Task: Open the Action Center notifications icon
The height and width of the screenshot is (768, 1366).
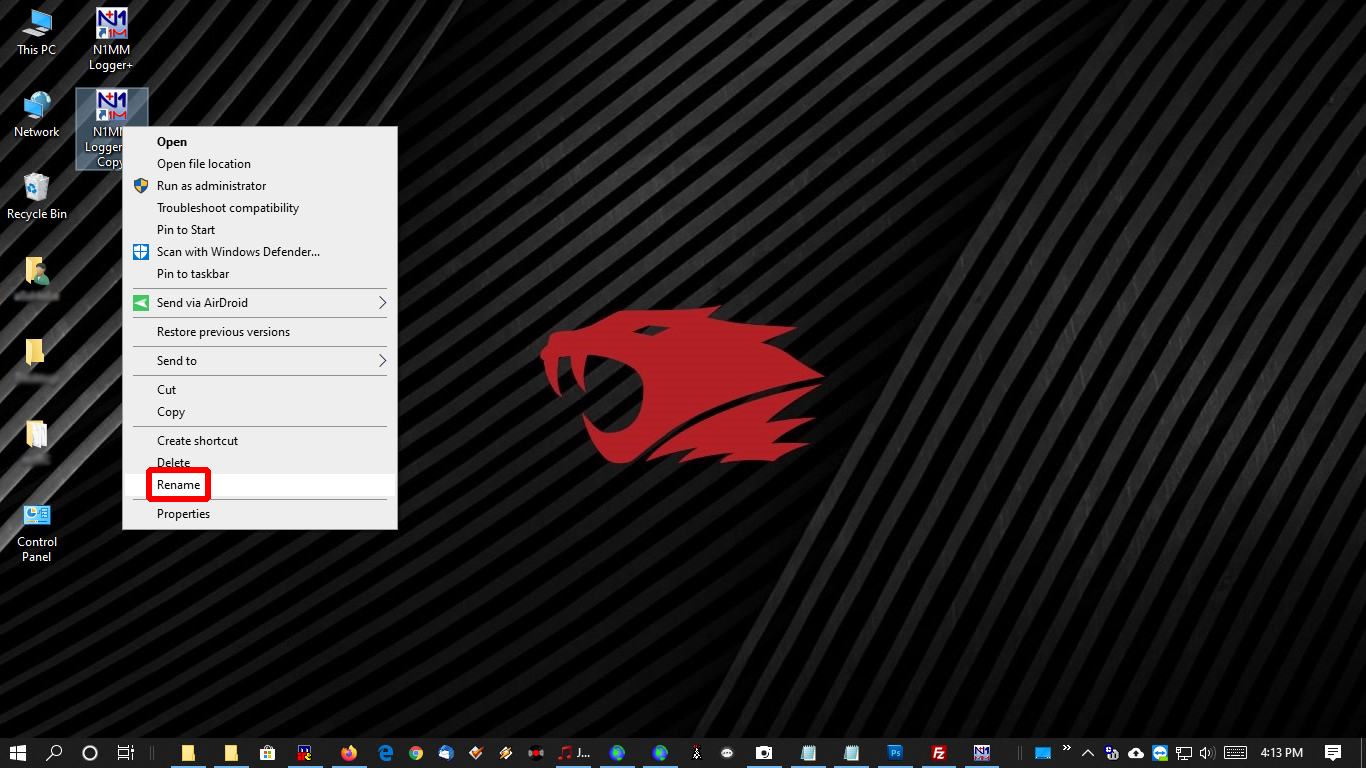Action: tap(1333, 753)
